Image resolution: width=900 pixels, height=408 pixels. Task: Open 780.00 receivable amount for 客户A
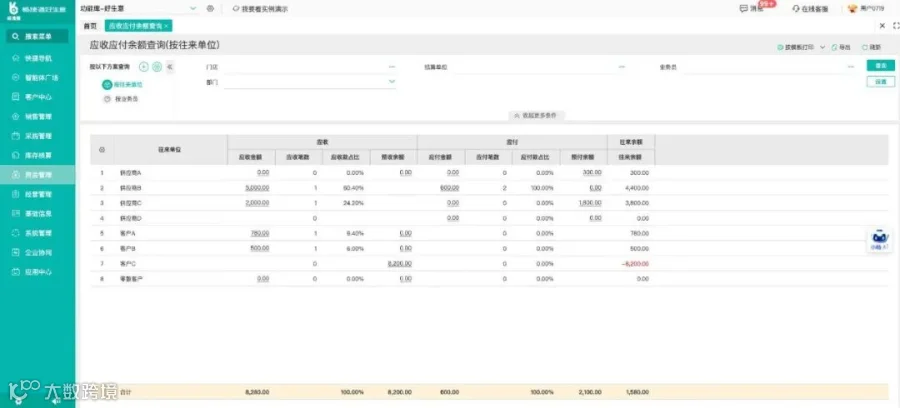tap(259, 233)
